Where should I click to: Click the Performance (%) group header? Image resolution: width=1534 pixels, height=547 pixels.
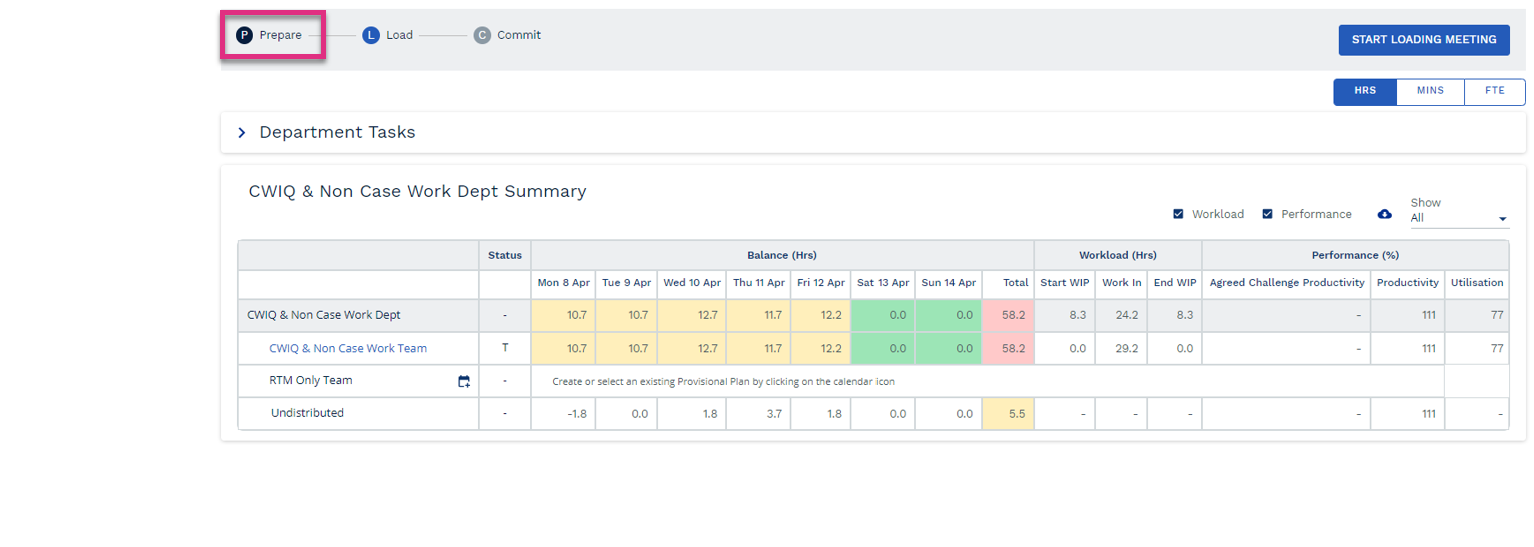(1355, 255)
